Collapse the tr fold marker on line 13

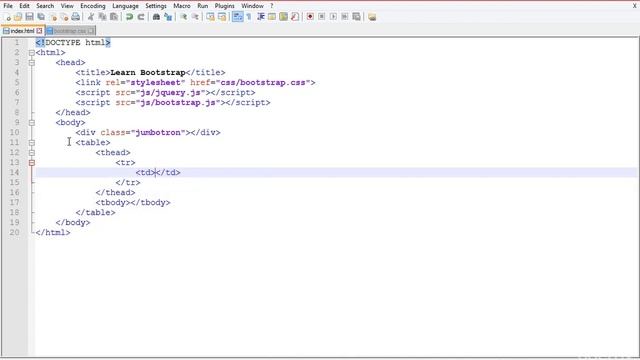31,163
